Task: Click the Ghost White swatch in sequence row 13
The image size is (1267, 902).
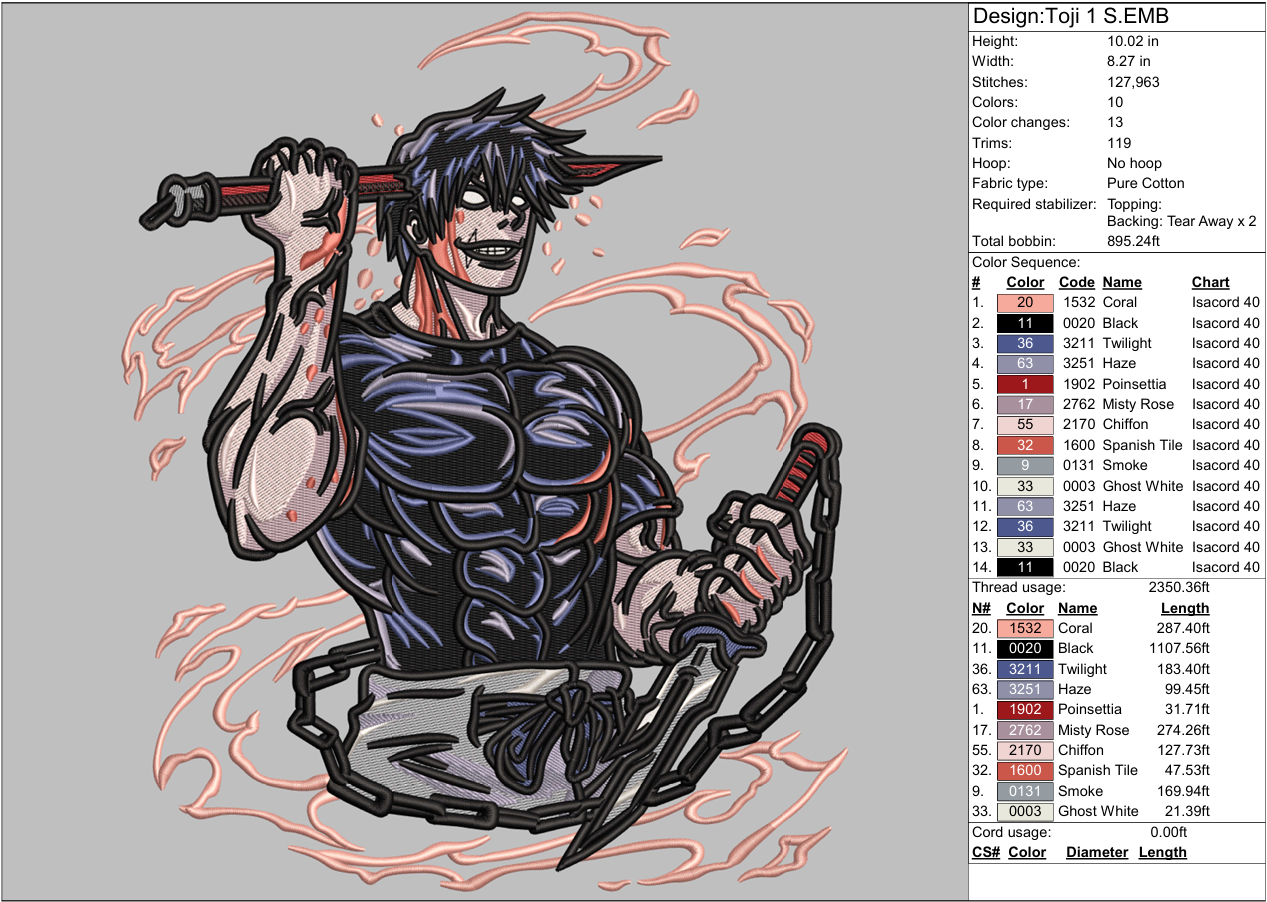Action: [1025, 547]
